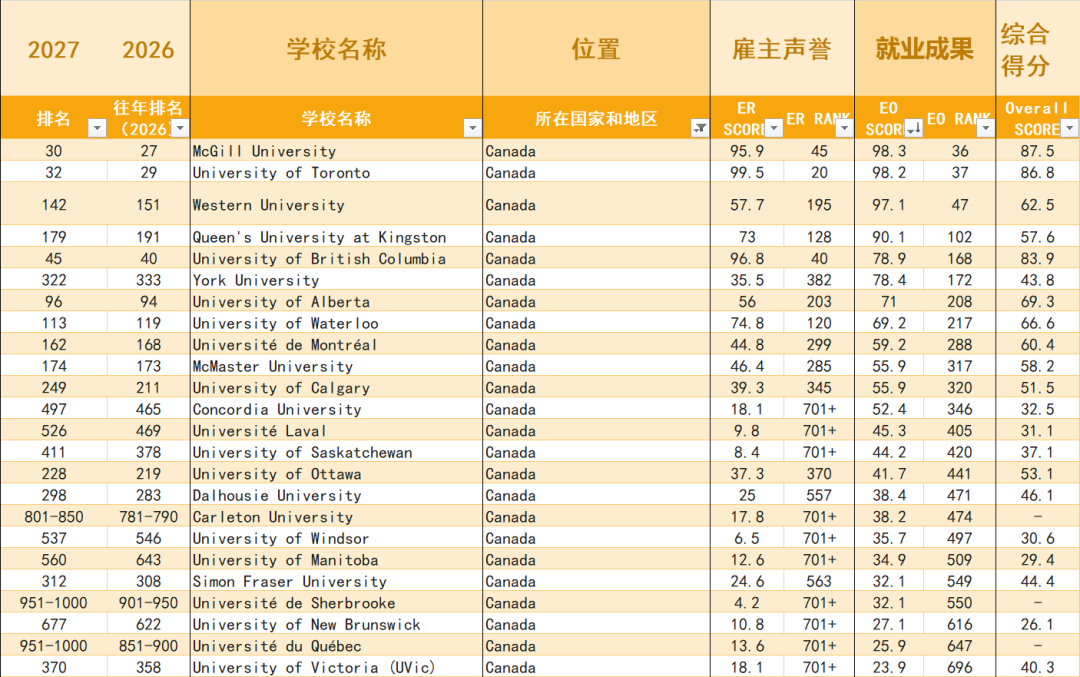Select the University of Toronto cell

pos(336,172)
